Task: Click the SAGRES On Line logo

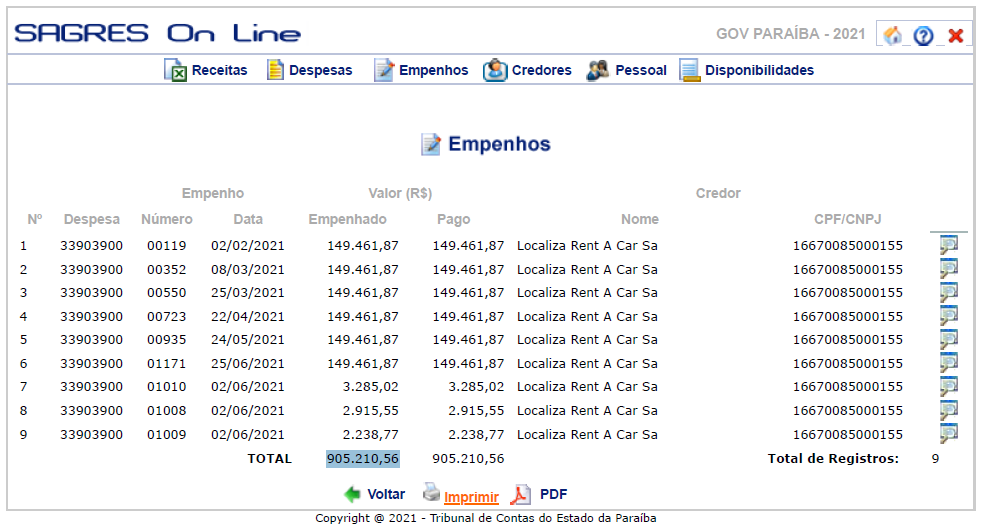Action: point(157,33)
